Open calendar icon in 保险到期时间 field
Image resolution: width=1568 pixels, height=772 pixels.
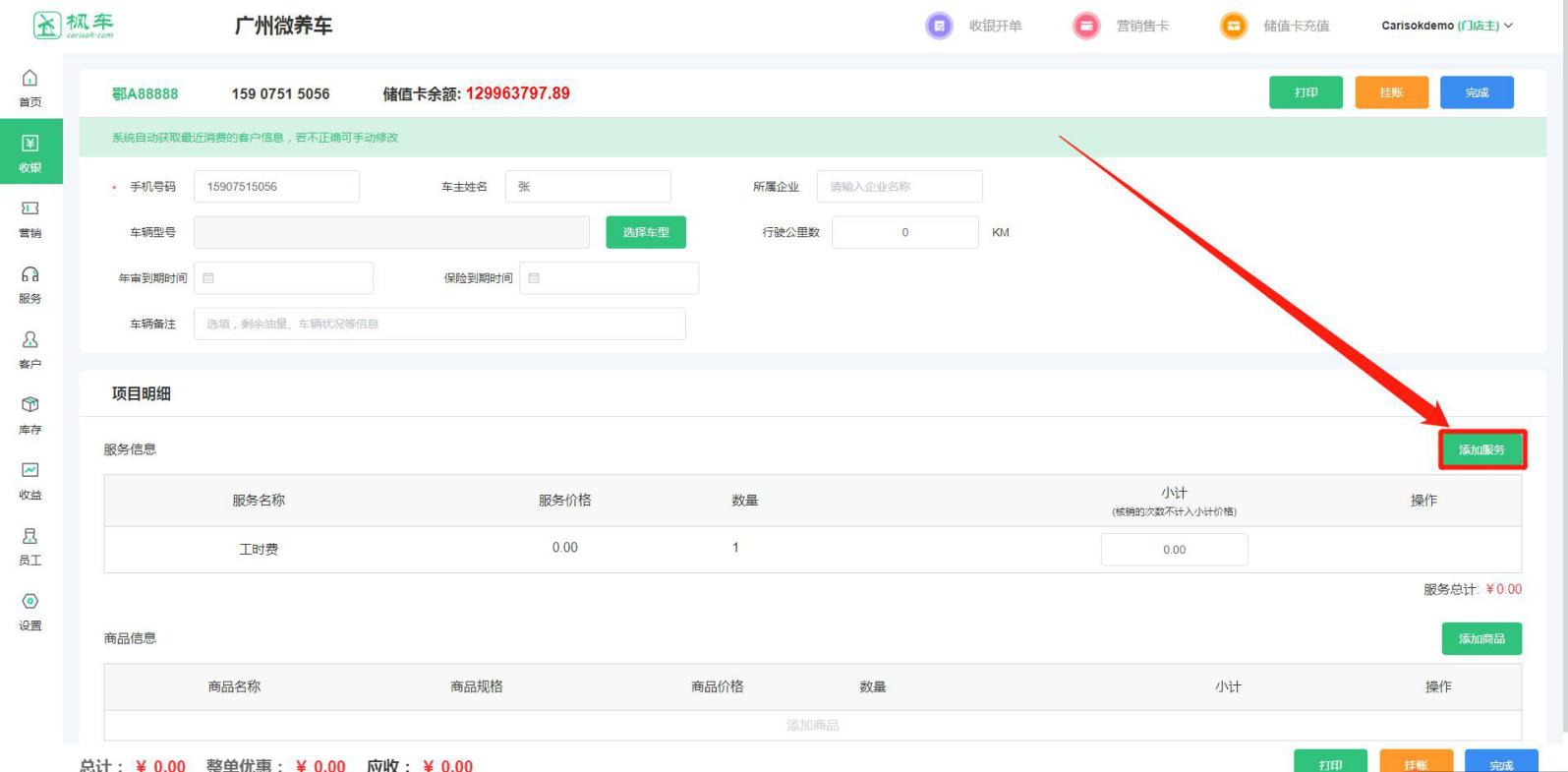(x=534, y=278)
